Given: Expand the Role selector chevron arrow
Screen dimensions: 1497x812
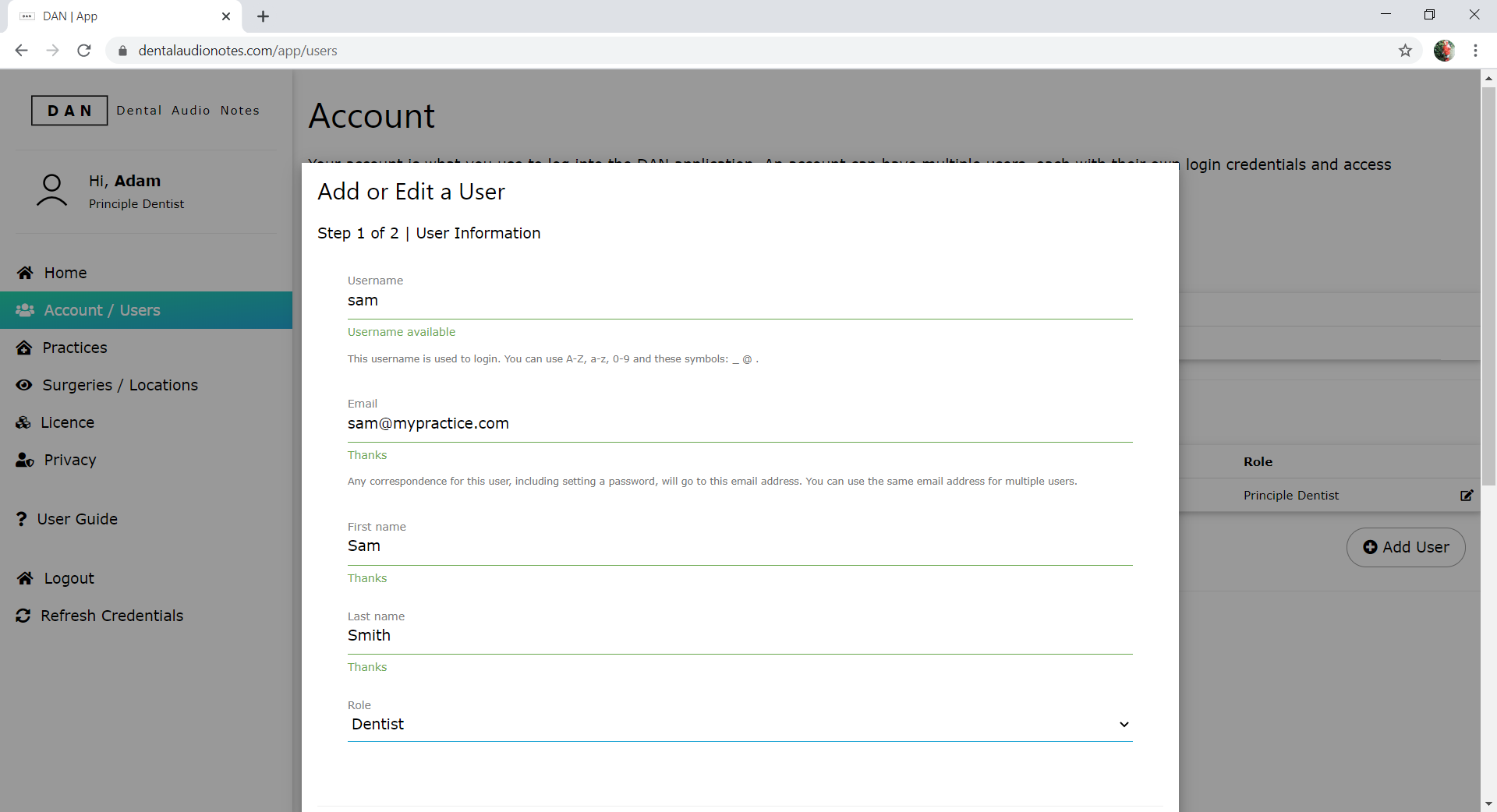Looking at the screenshot, I should (x=1124, y=725).
